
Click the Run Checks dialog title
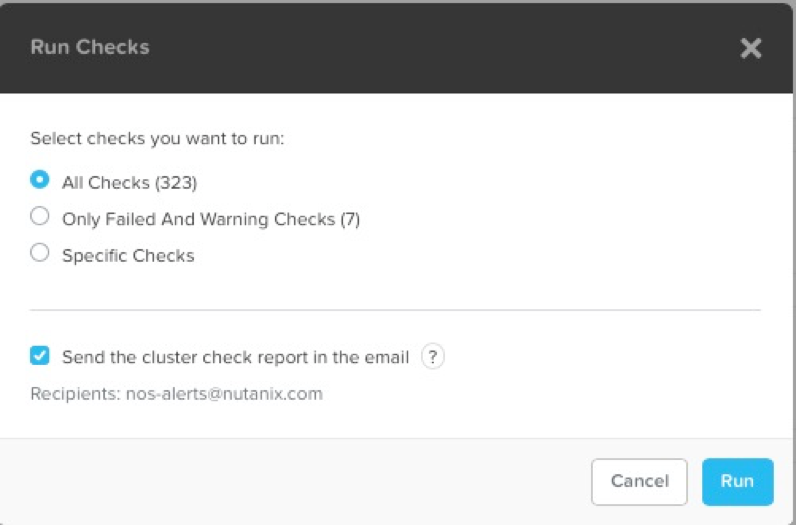90,47
